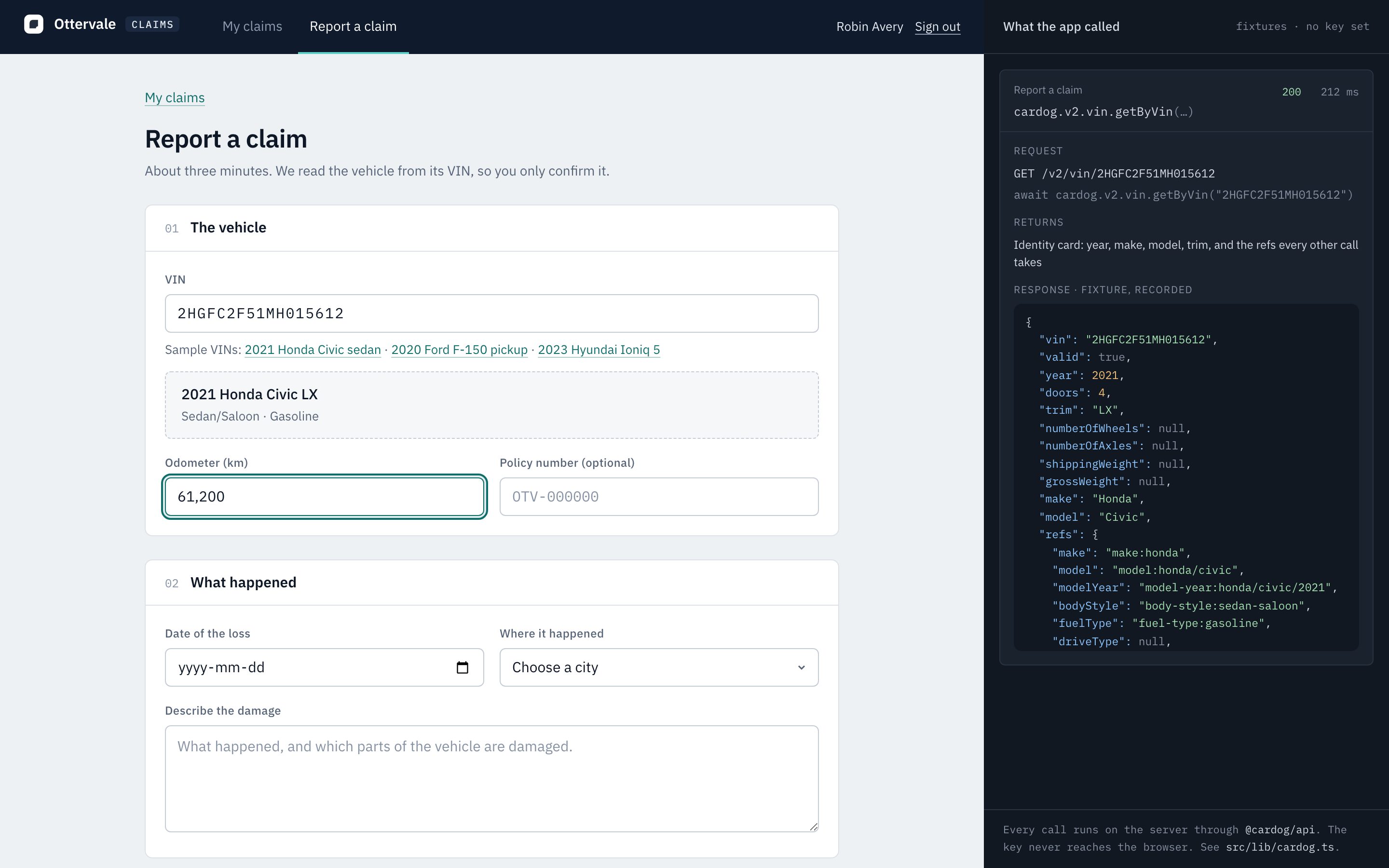Focus the Date of the loss field
This screenshot has width=1389, height=868.
324,667
